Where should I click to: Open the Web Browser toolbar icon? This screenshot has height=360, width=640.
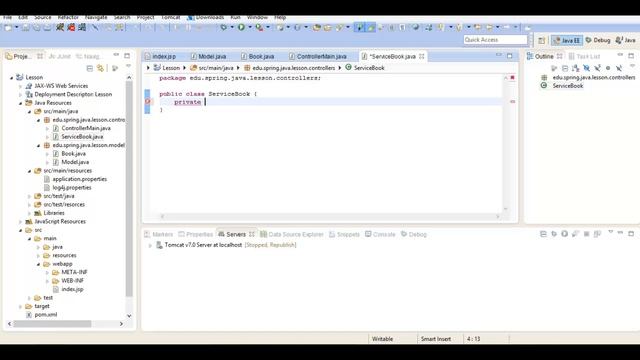(x=416, y=27)
